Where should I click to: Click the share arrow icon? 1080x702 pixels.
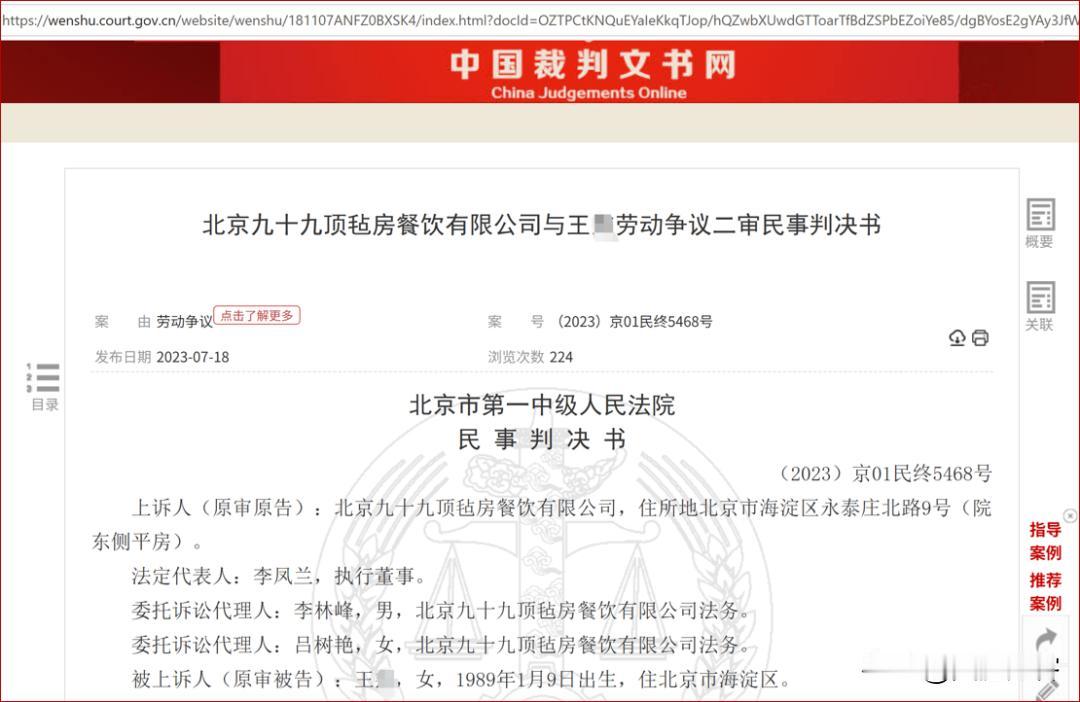coord(1046,640)
